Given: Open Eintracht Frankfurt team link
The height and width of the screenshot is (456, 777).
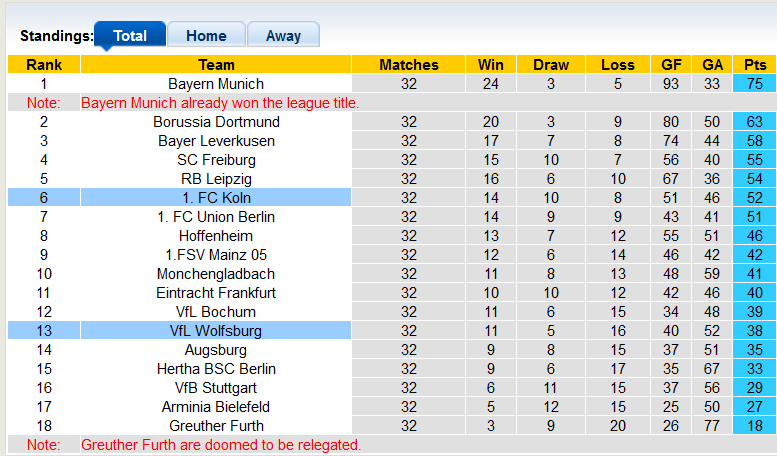Looking at the screenshot, I should tap(216, 293).
